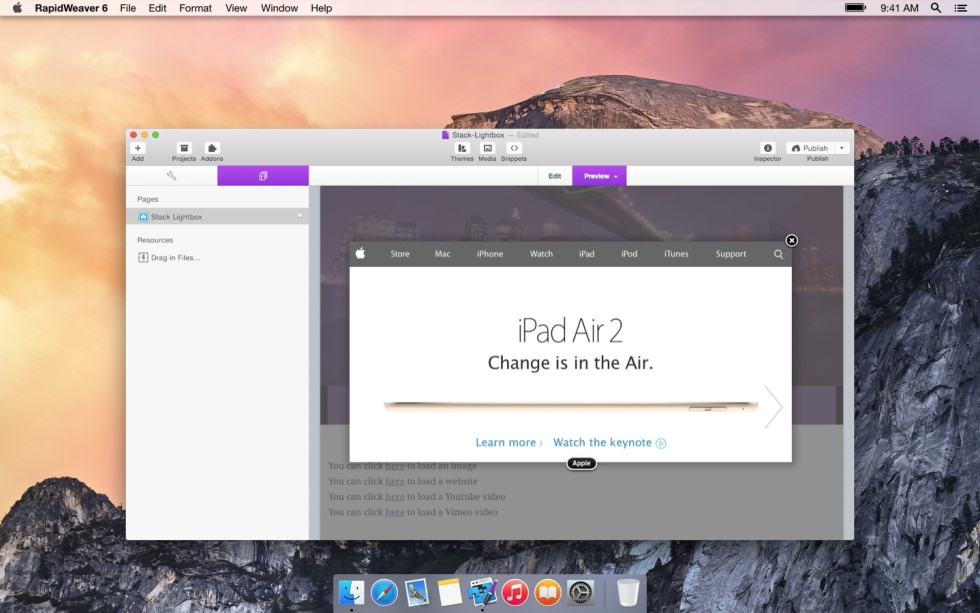This screenshot has width=980, height=613.
Task: Click the Learn more link
Action: click(x=509, y=442)
